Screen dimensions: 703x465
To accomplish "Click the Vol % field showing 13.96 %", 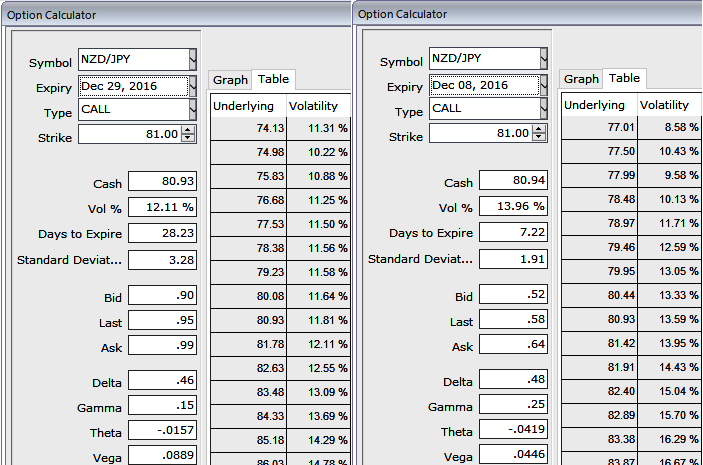I will (x=513, y=206).
